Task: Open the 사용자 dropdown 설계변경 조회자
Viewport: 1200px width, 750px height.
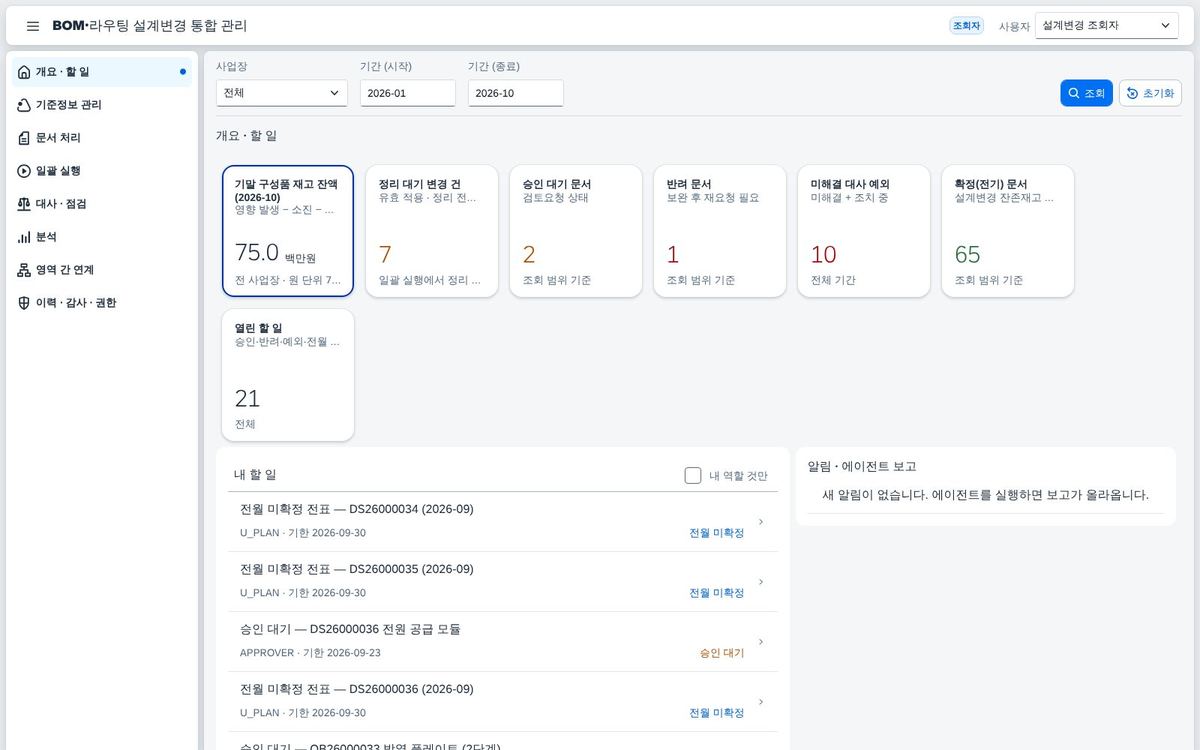Action: (x=1107, y=26)
